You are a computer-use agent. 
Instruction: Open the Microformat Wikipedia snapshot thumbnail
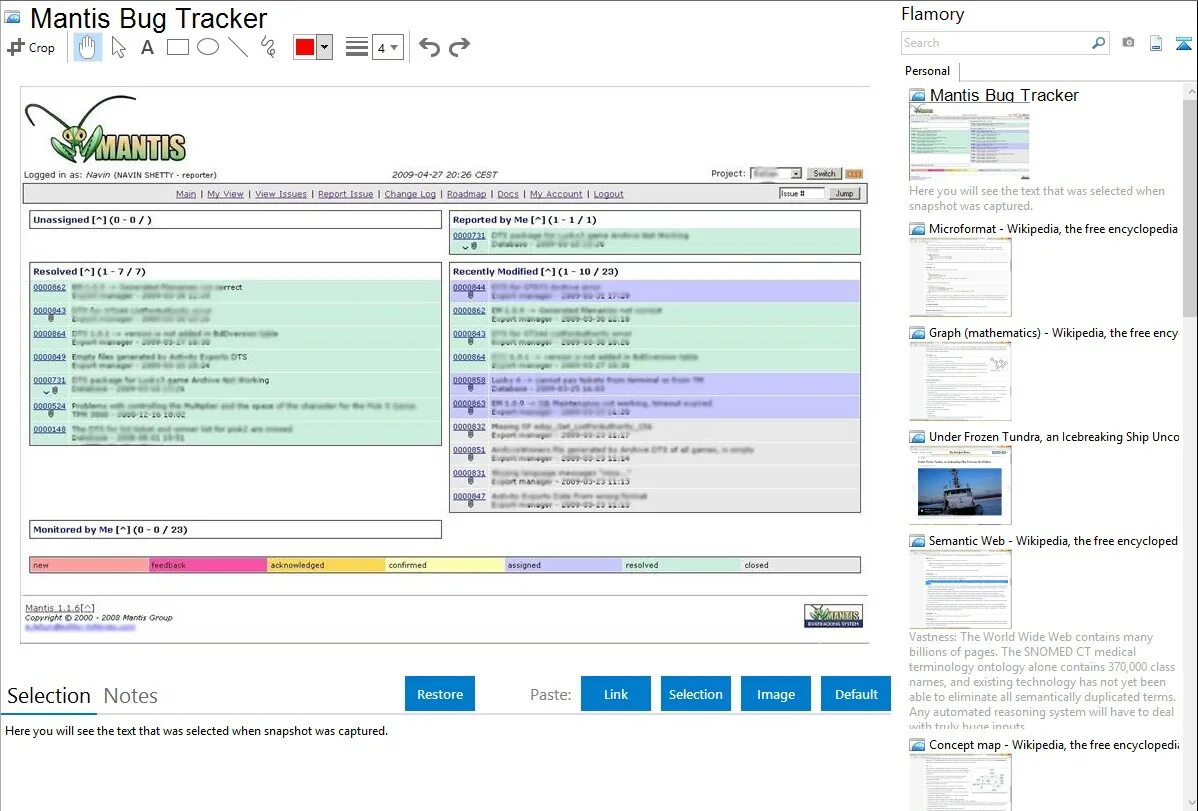(960, 277)
